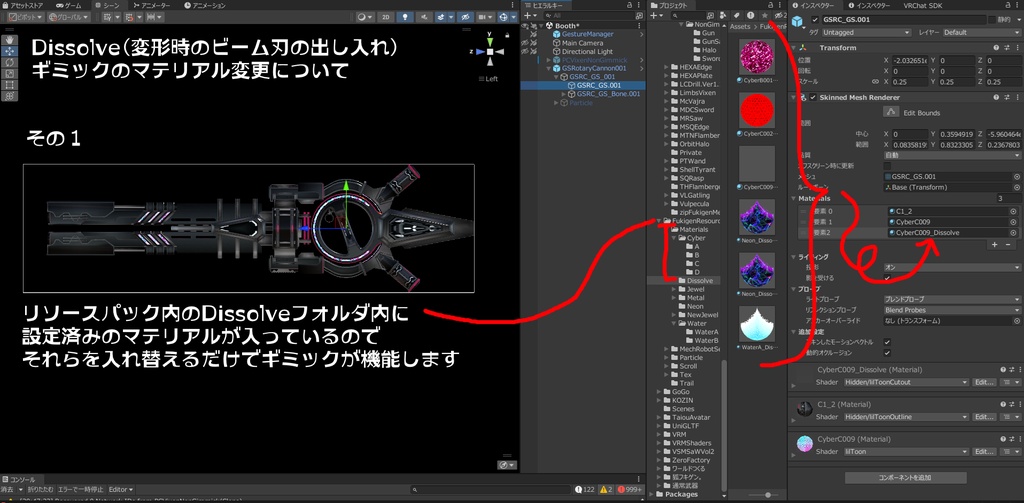Screen dimensions: 1024x503
Task: Click コンポーネントを追加 add component button
Action: pos(904,478)
